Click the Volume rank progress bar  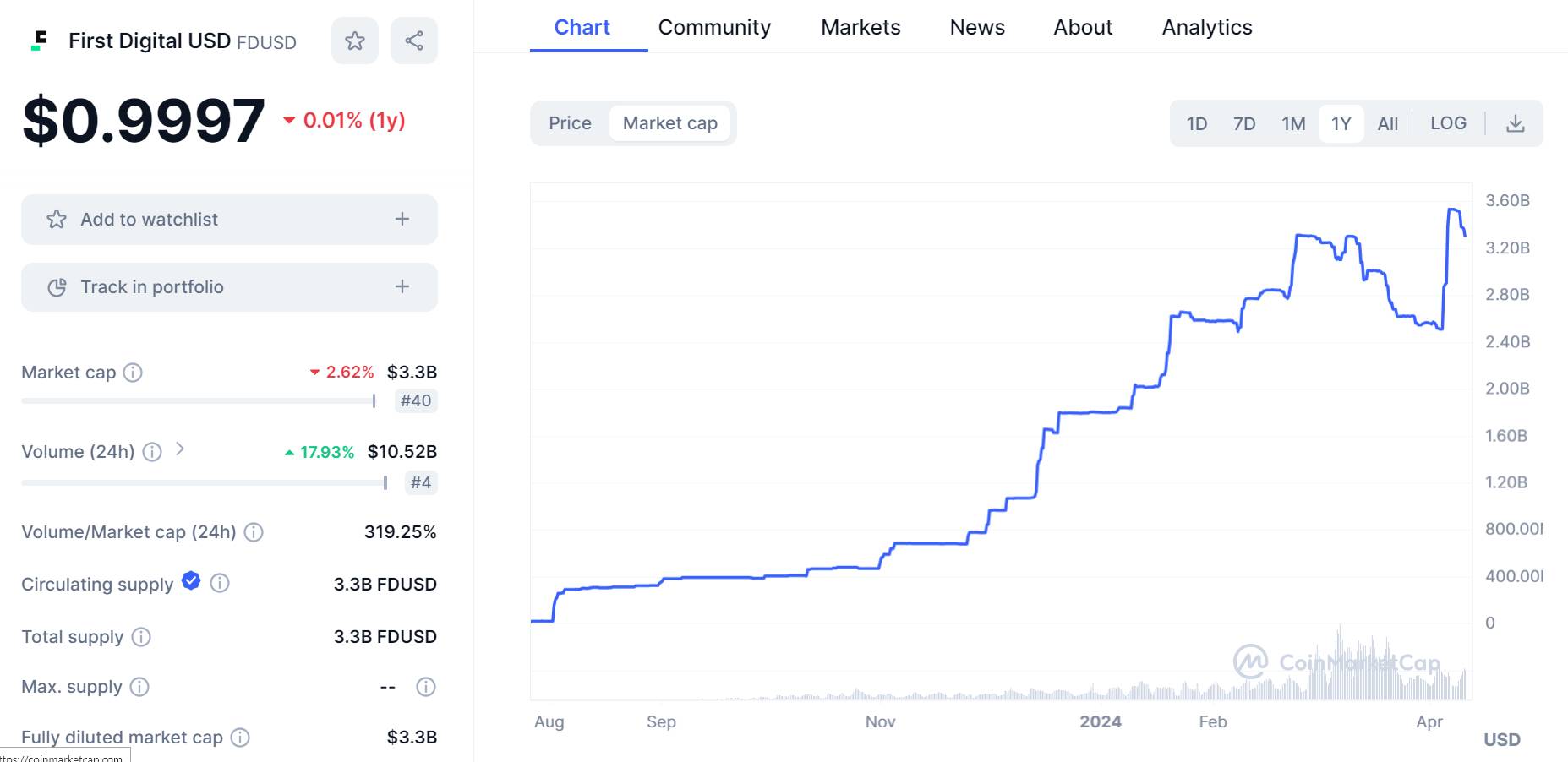(205, 483)
